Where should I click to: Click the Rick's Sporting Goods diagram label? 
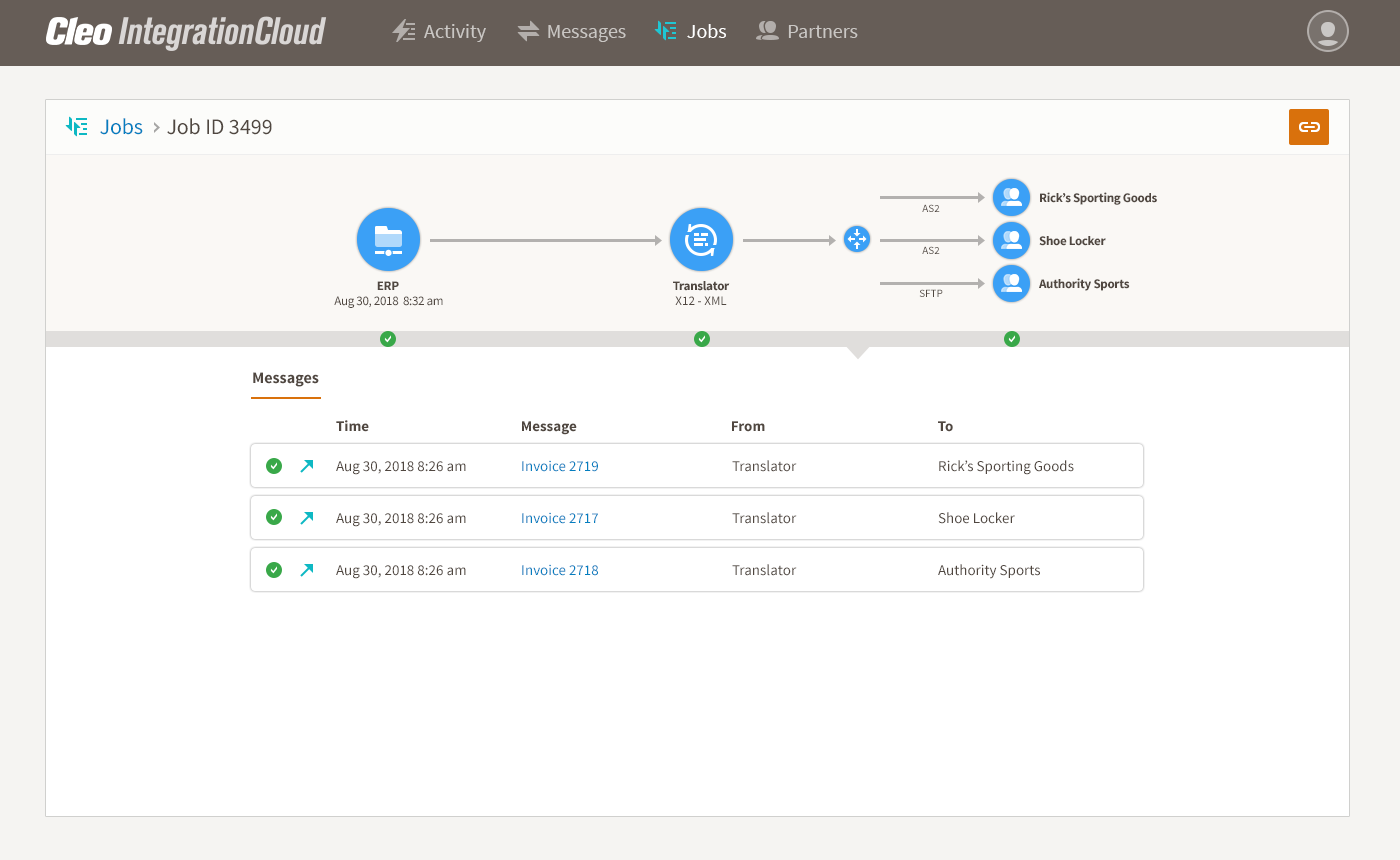pyautogui.click(x=1098, y=198)
